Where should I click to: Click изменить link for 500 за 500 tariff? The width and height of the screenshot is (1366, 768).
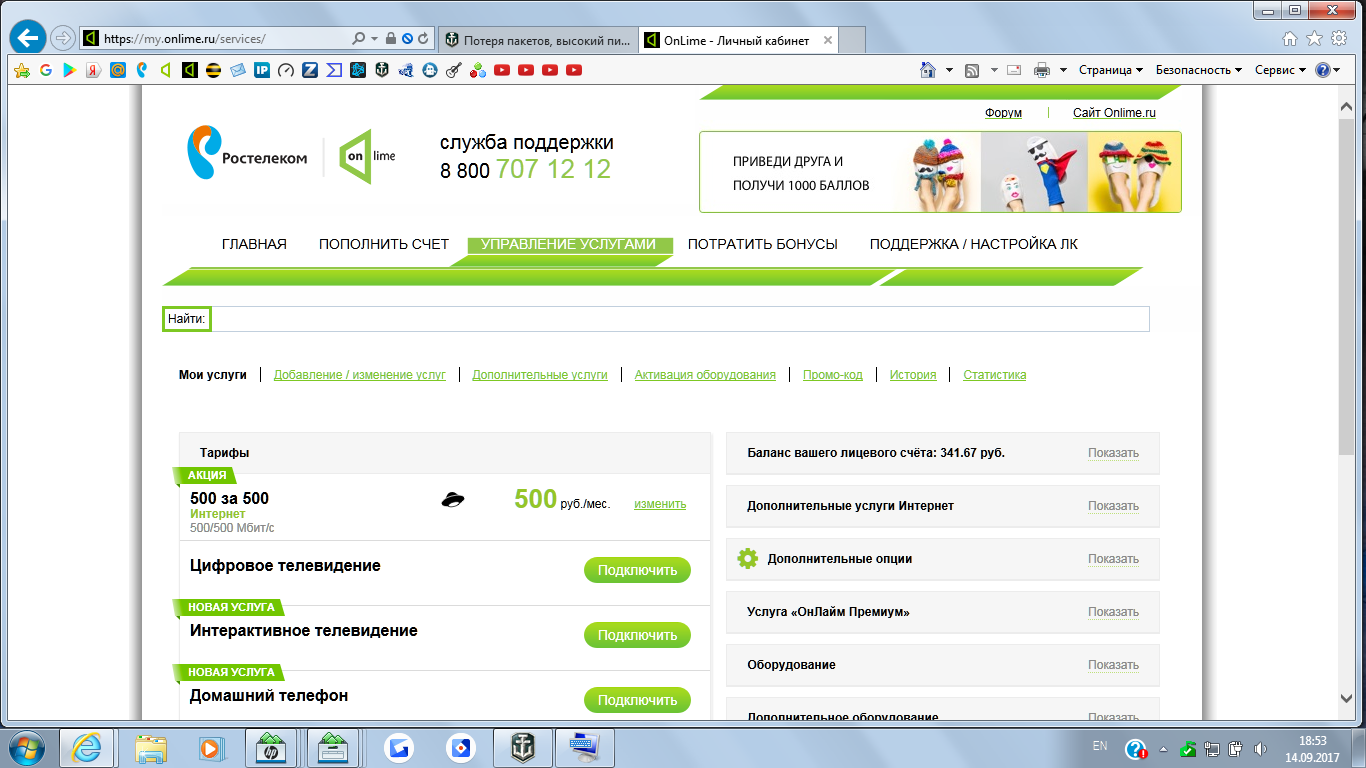660,504
